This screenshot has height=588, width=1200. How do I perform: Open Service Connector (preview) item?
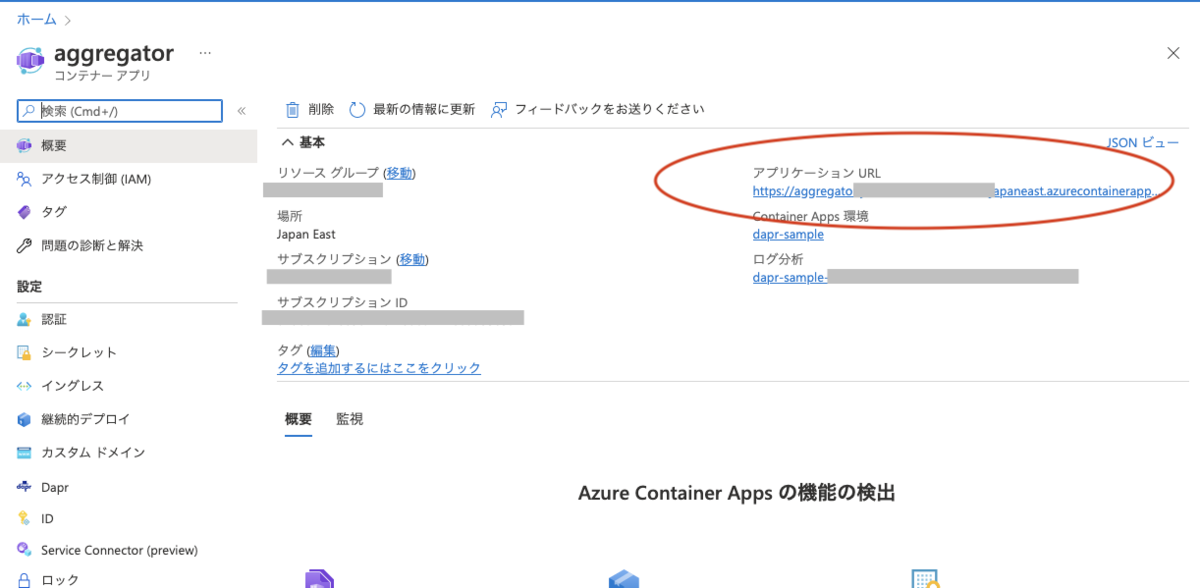click(x=119, y=550)
